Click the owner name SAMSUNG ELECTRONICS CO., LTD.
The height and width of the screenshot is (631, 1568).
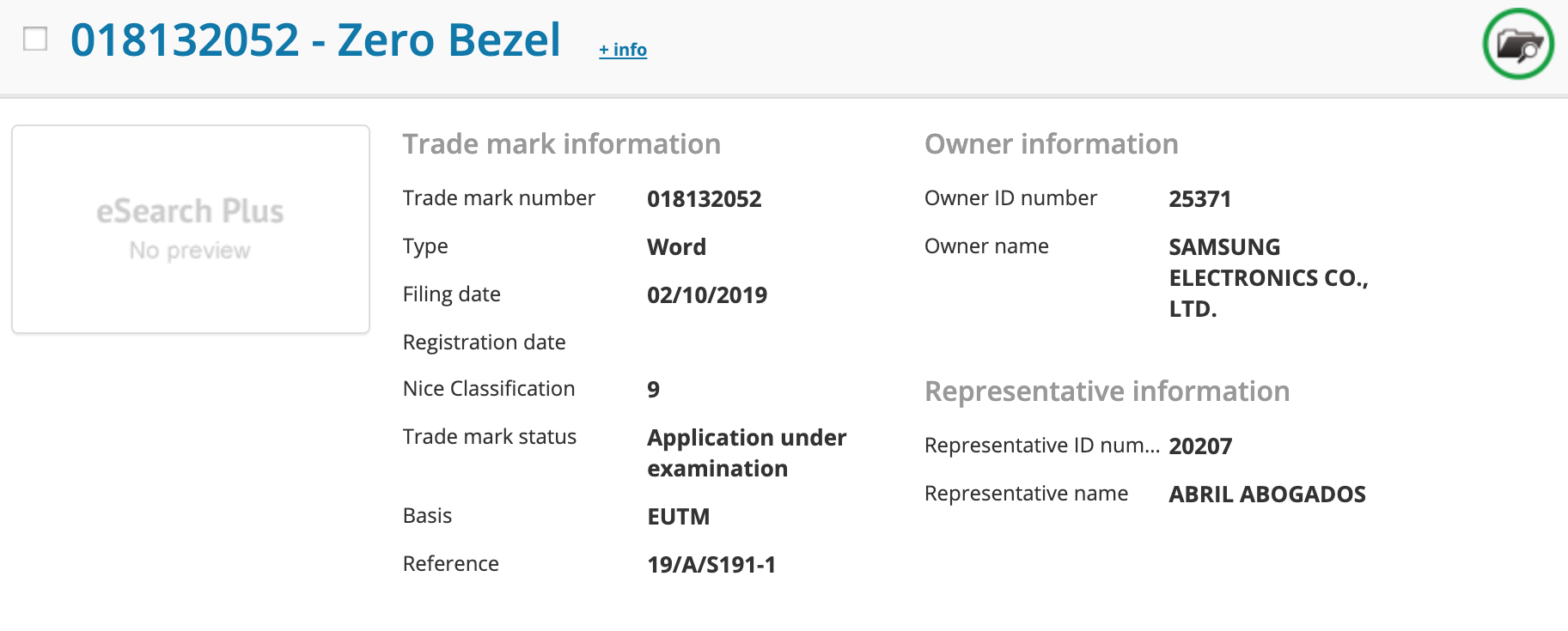pyautogui.click(x=1267, y=277)
